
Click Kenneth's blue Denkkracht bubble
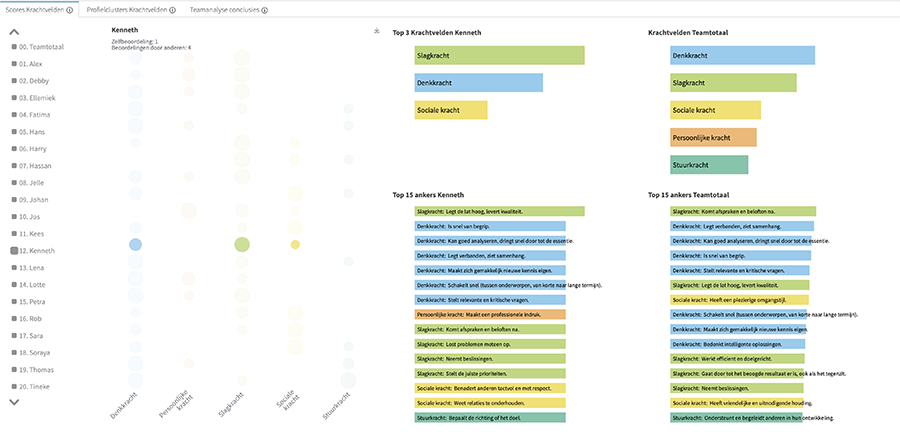(x=135, y=244)
